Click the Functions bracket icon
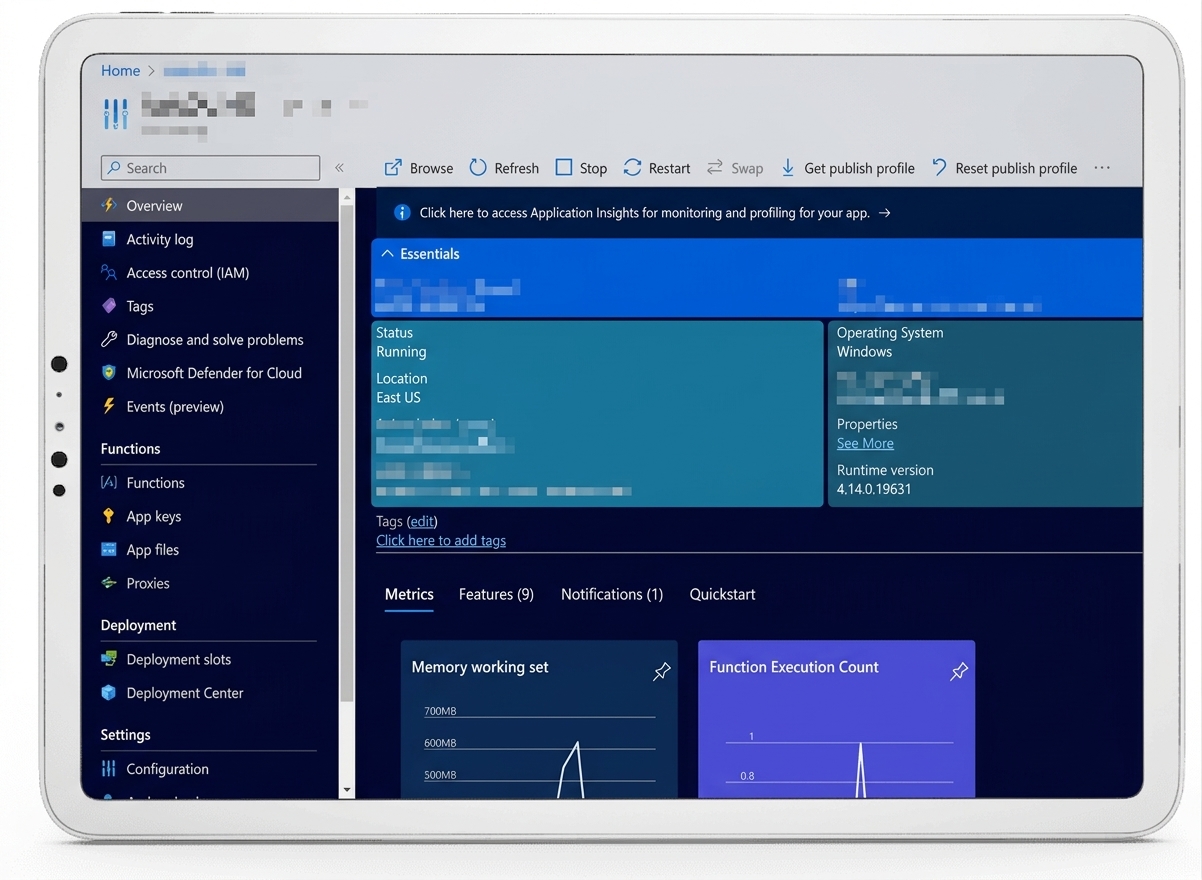Screen dimensions: 1202x880 point(109,482)
